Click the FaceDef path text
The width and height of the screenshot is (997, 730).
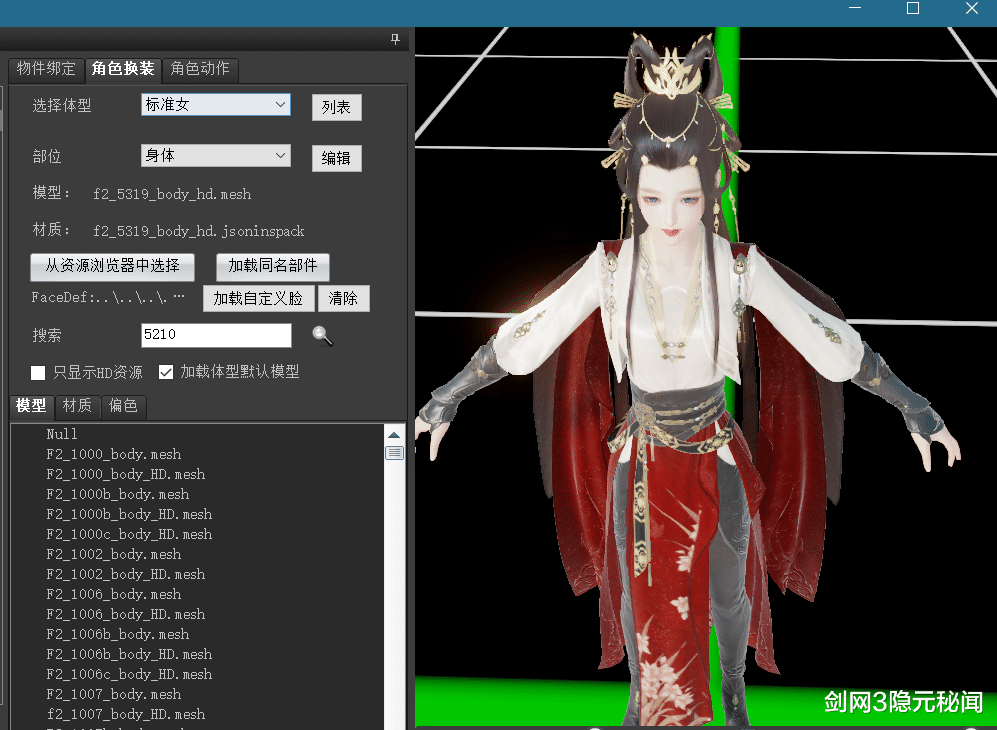click(x=108, y=298)
